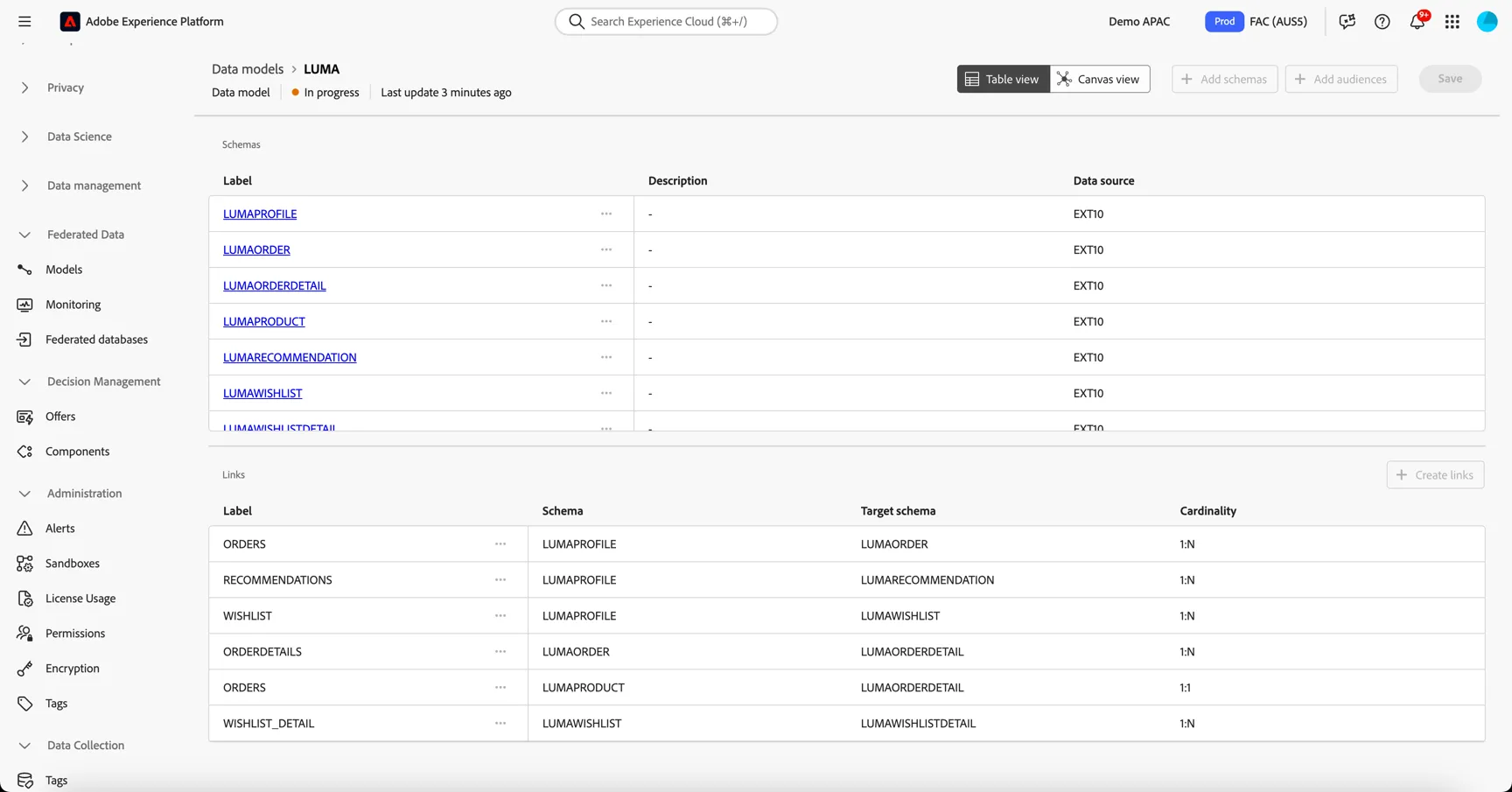Collapse the Data Collection section
1512x792 pixels.
pos(24,746)
